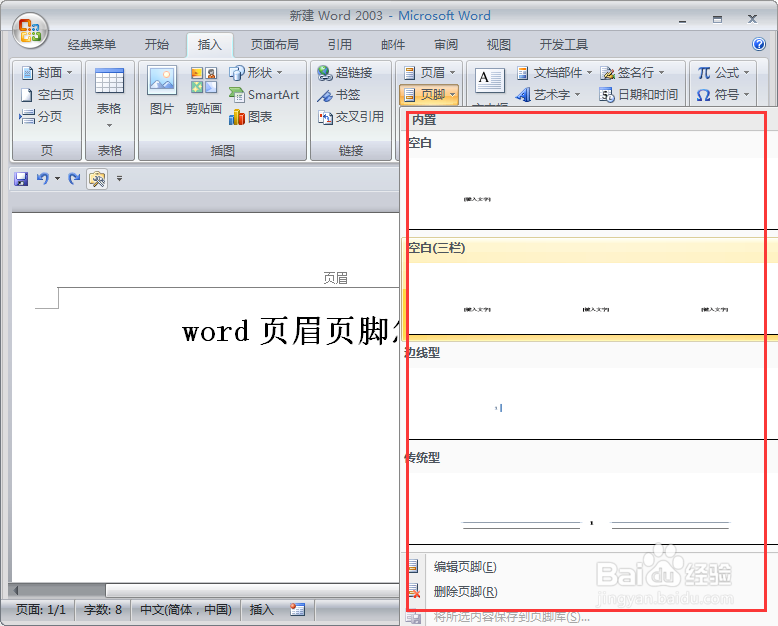Open the 开发工具 tab
This screenshot has width=778, height=626.
564,45
